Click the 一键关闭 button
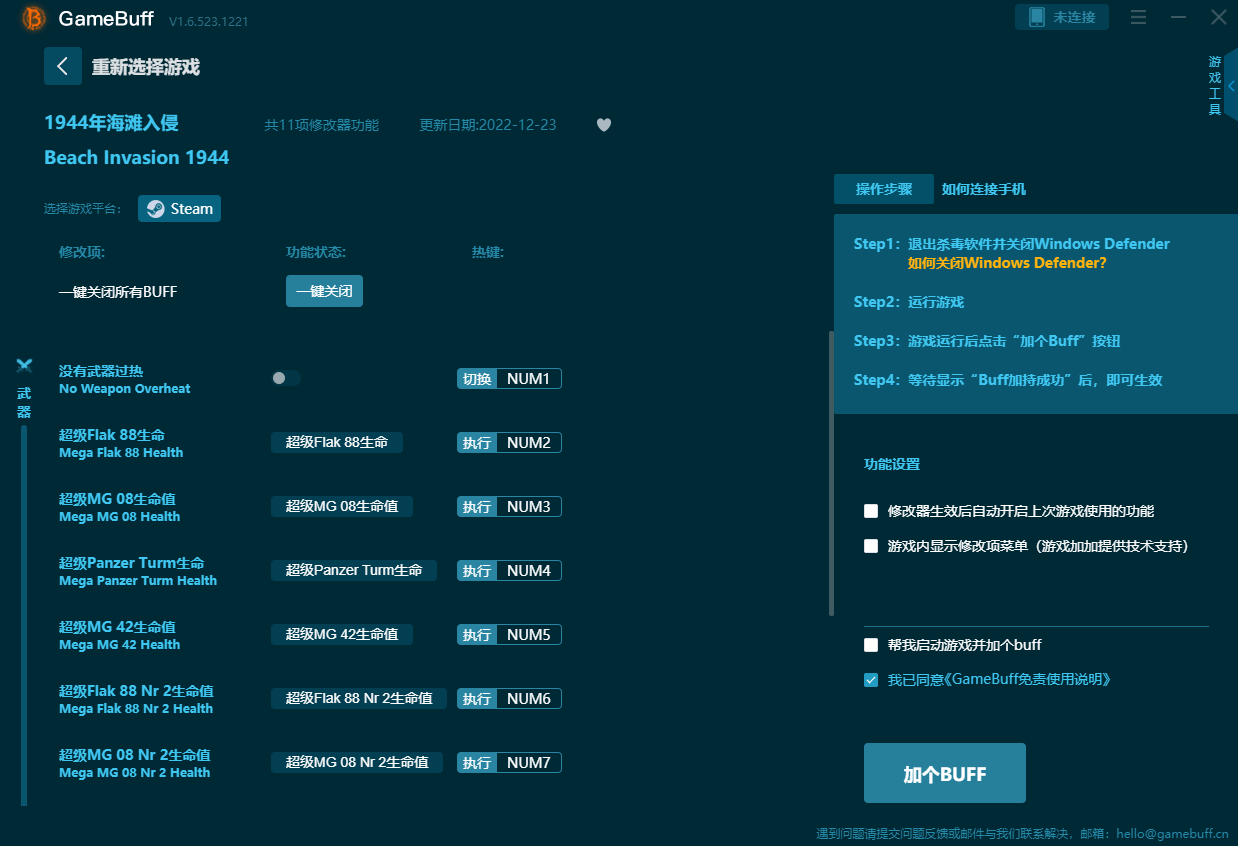This screenshot has height=846, width=1238. click(324, 291)
